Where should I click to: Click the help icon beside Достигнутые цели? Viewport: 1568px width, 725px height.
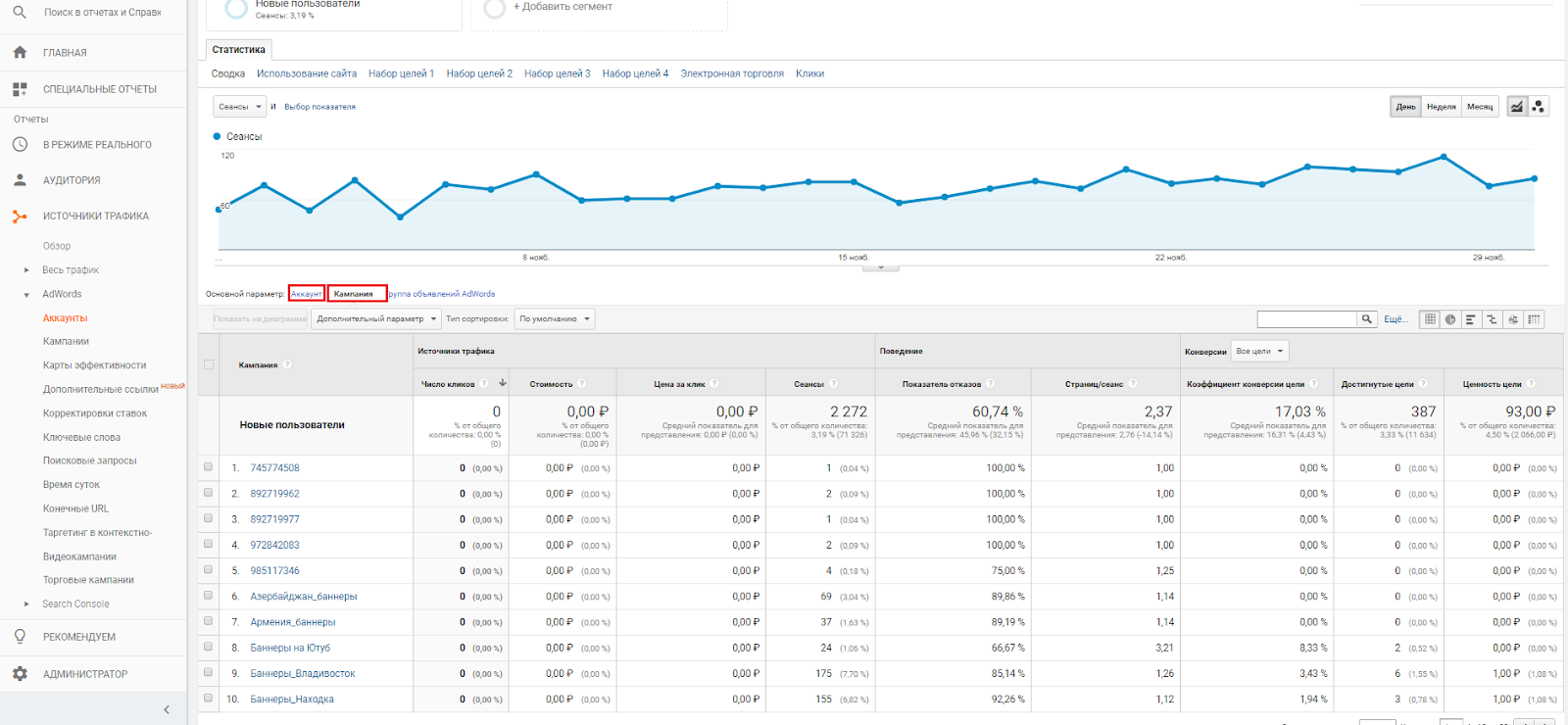[x=1423, y=384]
